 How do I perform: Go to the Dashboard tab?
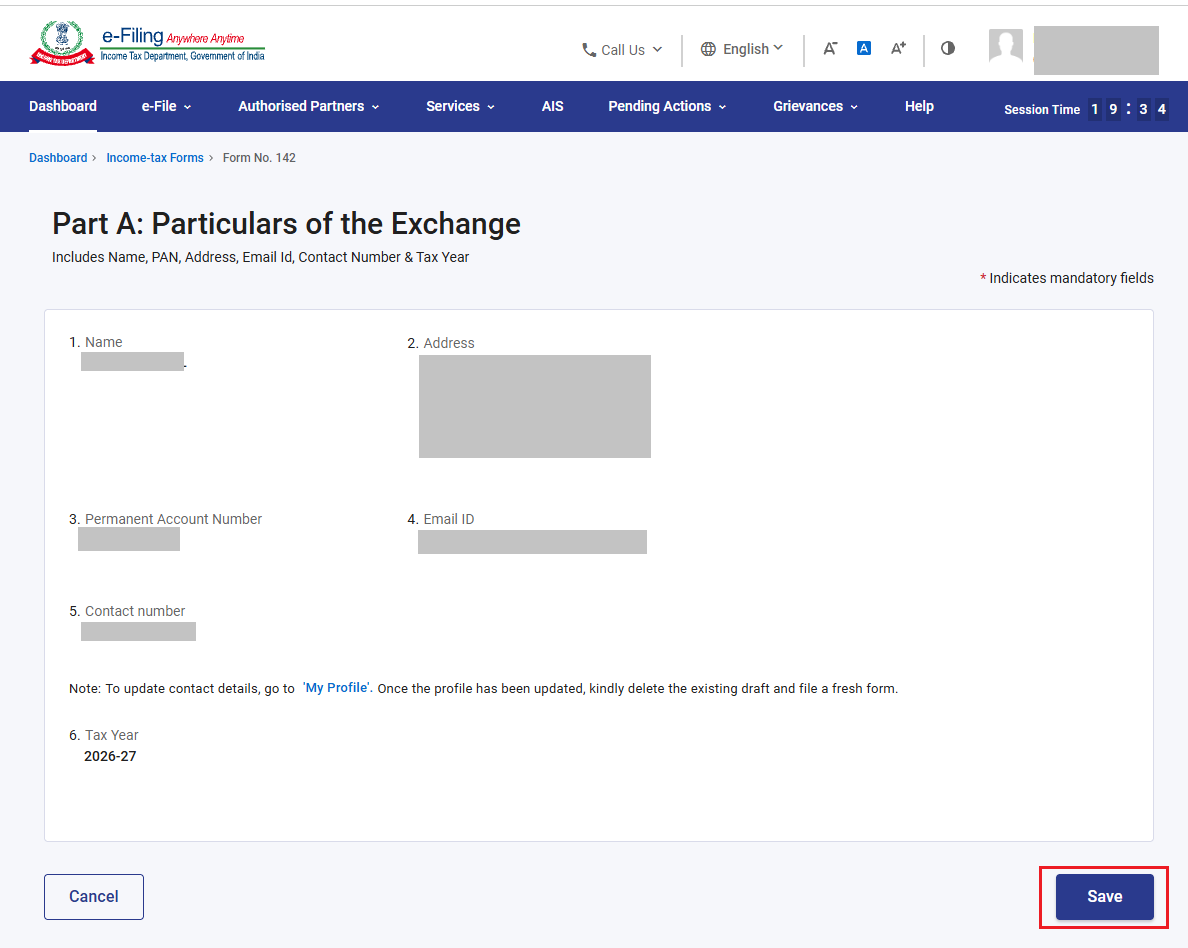point(63,107)
